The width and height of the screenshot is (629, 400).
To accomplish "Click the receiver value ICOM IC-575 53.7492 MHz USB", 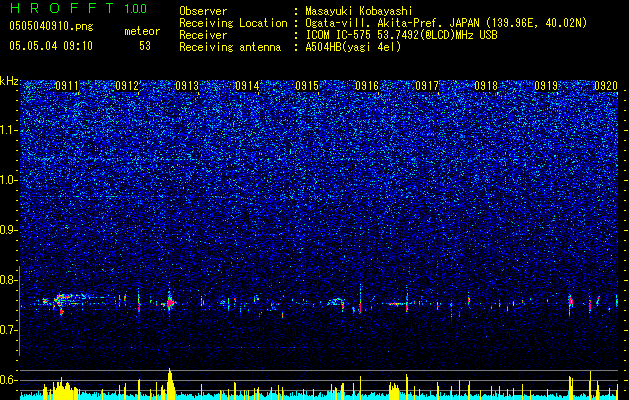I will pos(401,35).
